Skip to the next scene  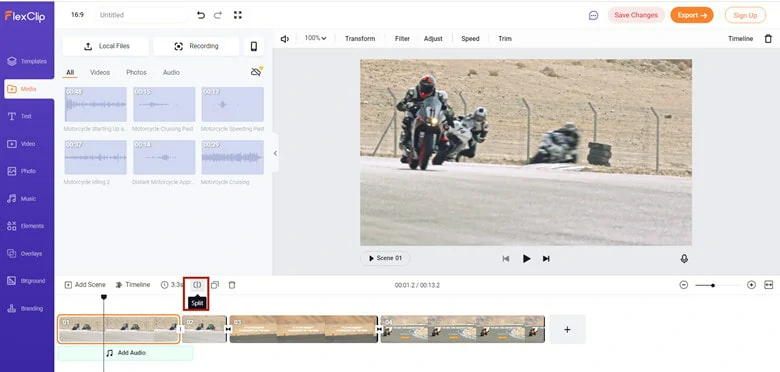pos(546,259)
